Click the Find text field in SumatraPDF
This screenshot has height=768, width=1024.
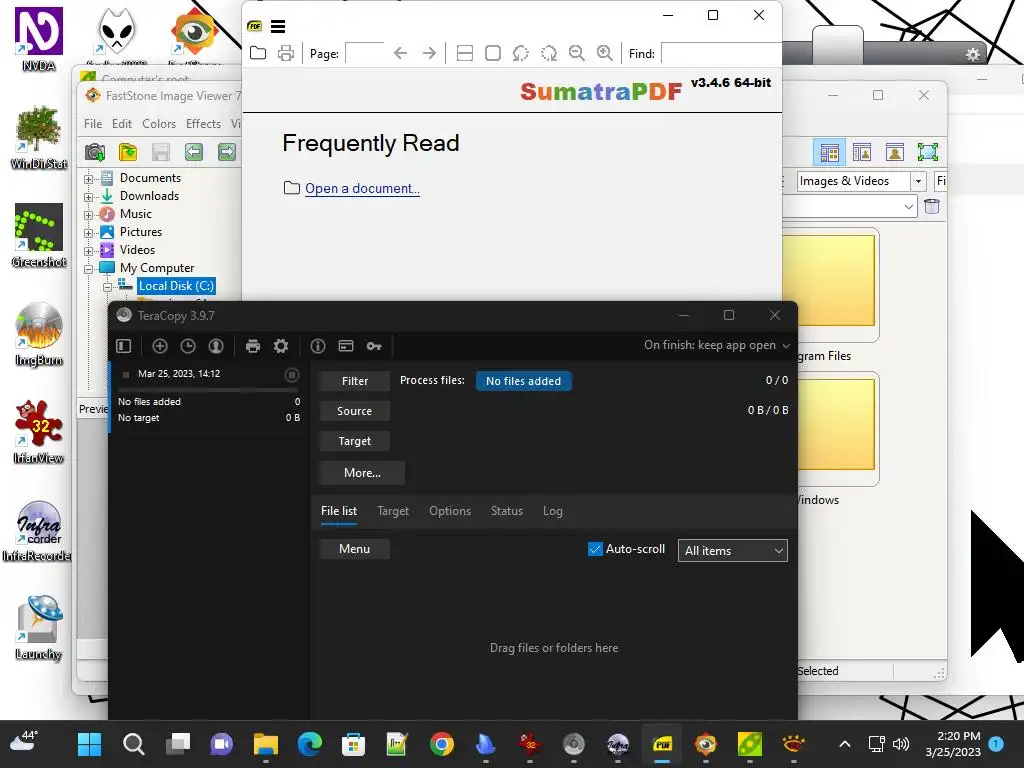tap(721, 54)
